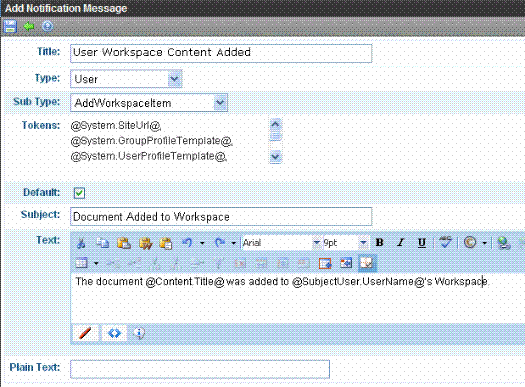Open the Sub Type dropdown AddWorkspaceItem
The width and height of the screenshot is (525, 387).
pos(220,102)
